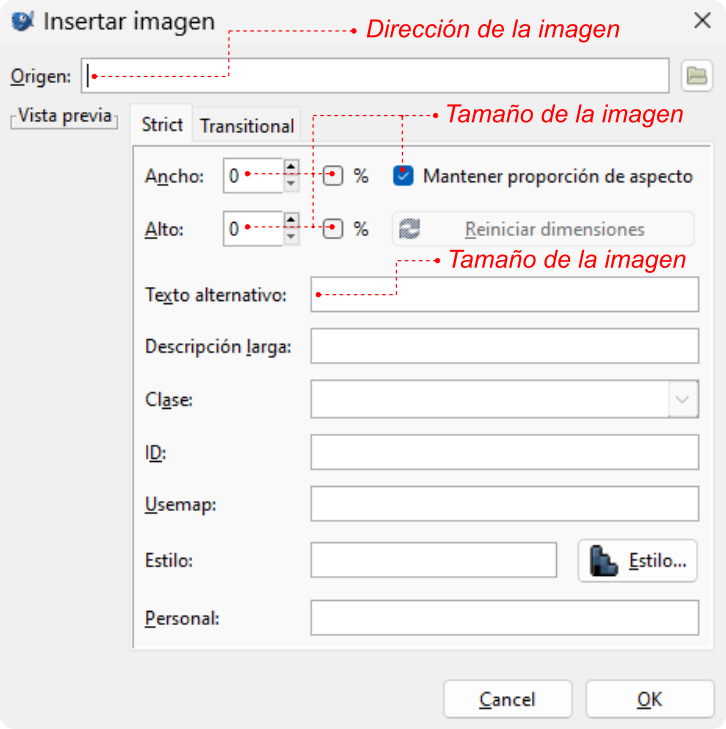Decrease Ancho value with down arrow

(x=291, y=184)
